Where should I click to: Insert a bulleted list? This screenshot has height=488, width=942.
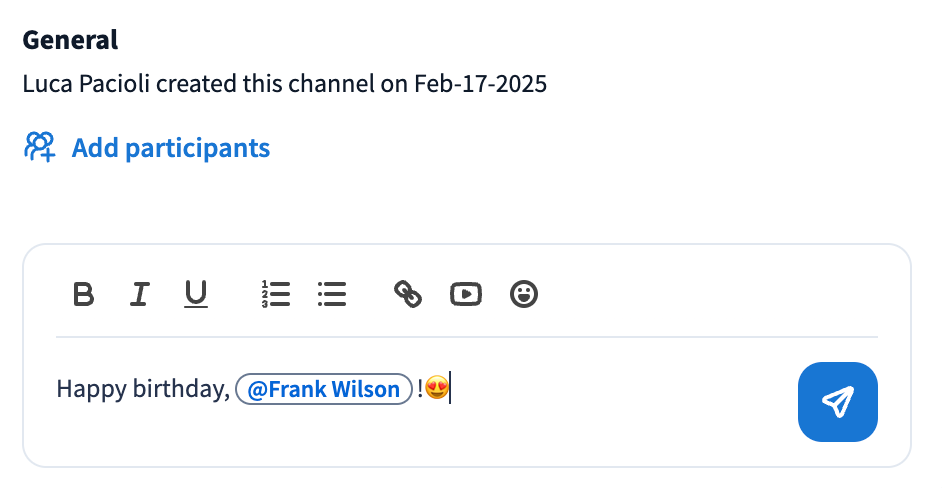pyautogui.click(x=331, y=294)
